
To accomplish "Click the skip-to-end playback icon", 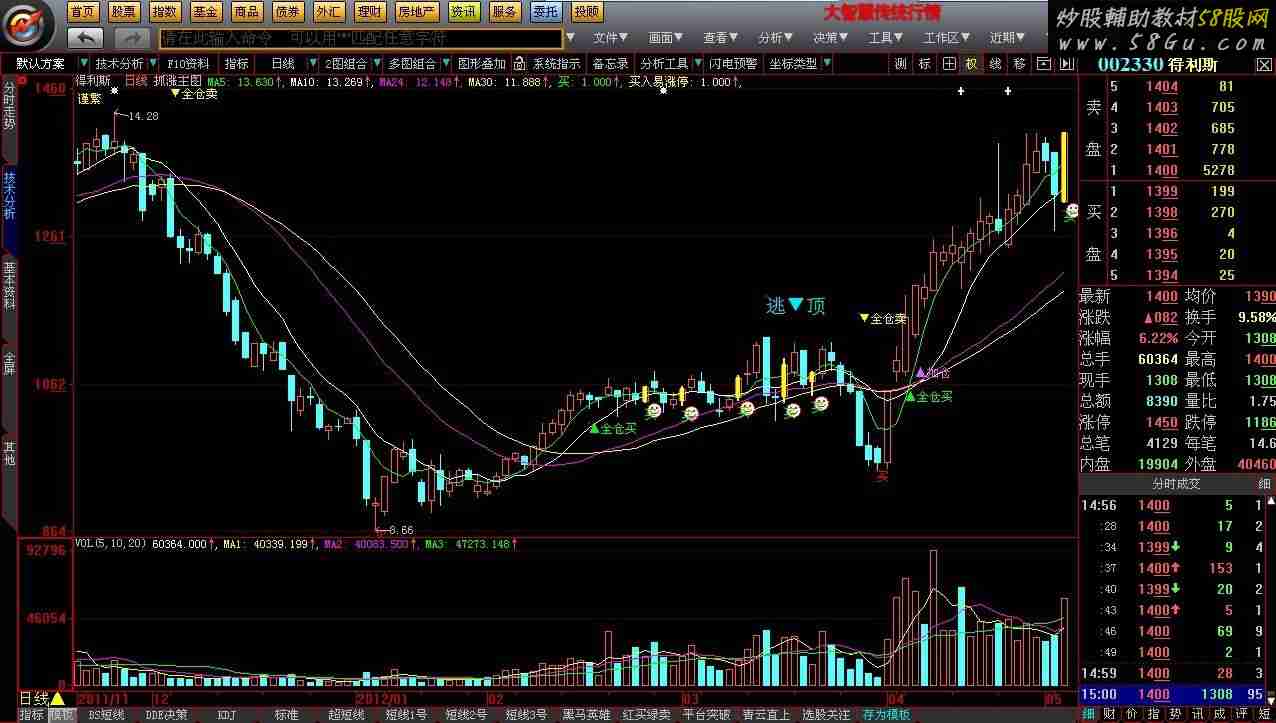I will 1066,63.
